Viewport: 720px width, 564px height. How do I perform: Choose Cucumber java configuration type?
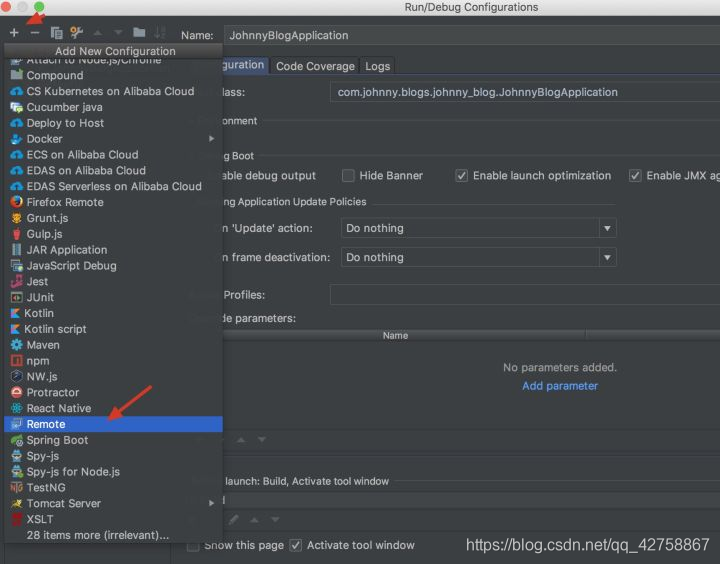(x=113, y=107)
